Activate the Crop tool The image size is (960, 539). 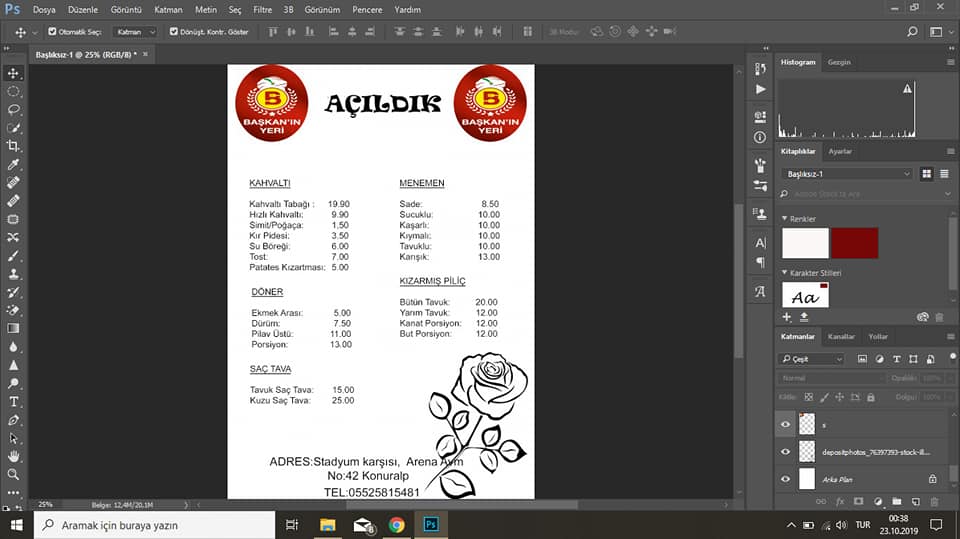[x=13, y=146]
